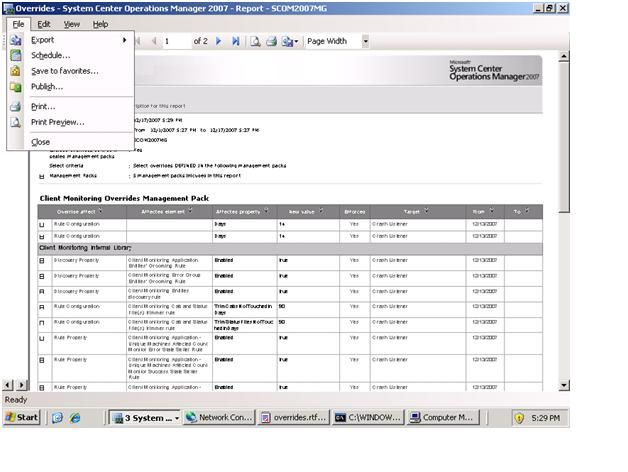The height and width of the screenshot is (472, 628).
Task: Sort by To column arrows
Action: coord(527,211)
